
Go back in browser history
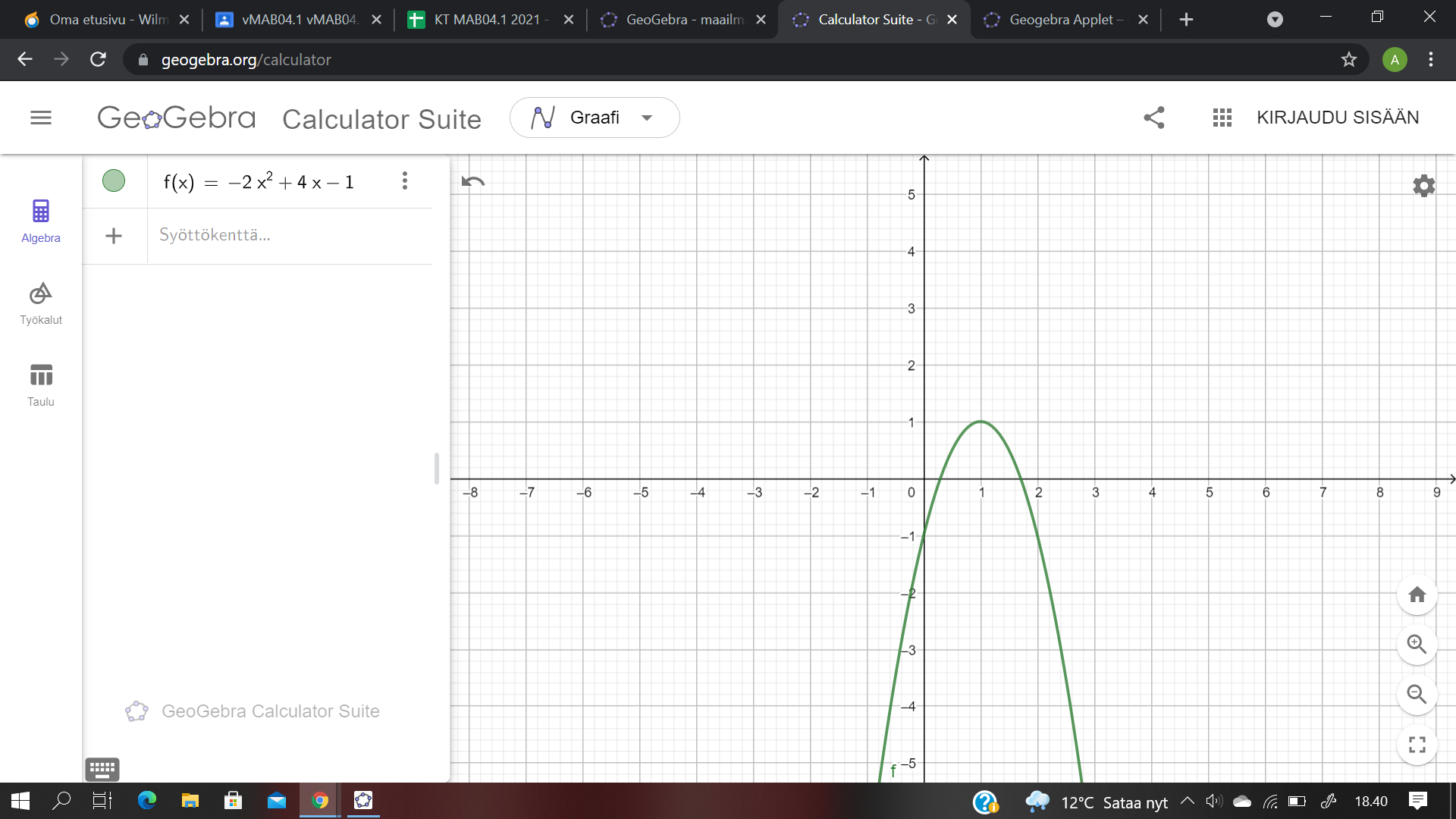pyautogui.click(x=25, y=59)
